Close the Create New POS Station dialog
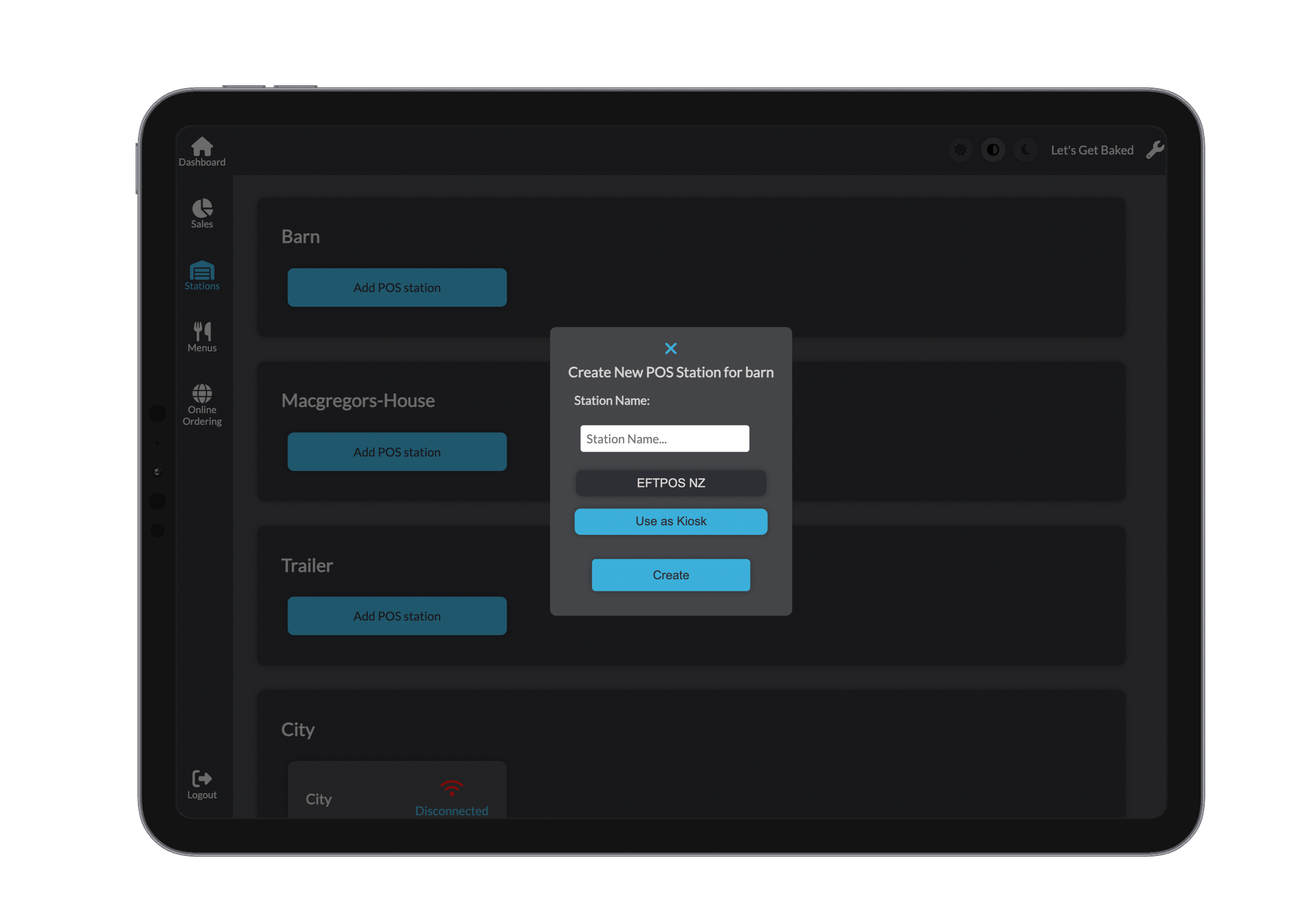Screen dimensions: 1307x924 pos(671,348)
